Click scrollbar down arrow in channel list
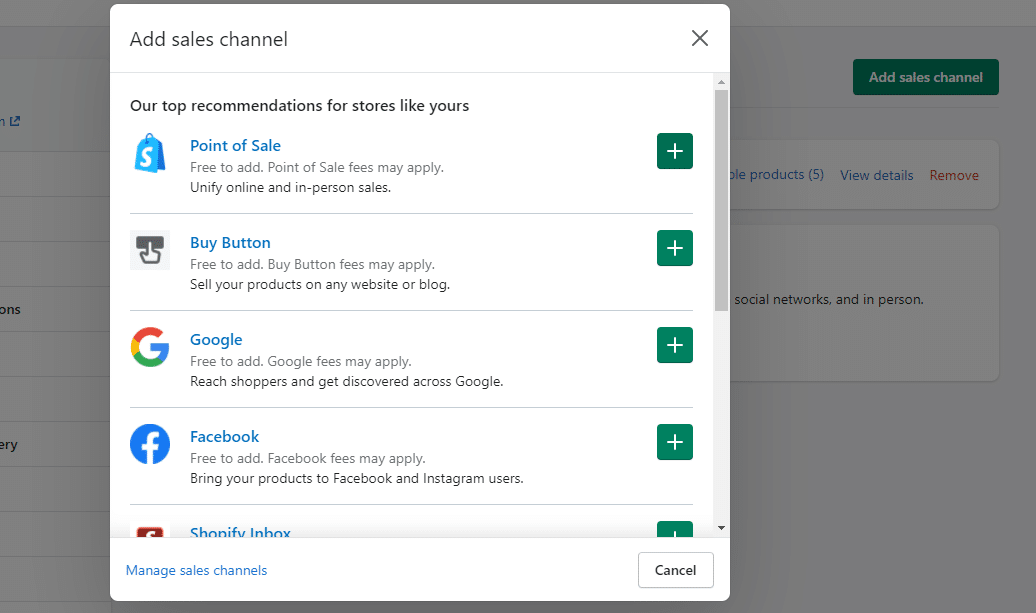 (x=721, y=528)
